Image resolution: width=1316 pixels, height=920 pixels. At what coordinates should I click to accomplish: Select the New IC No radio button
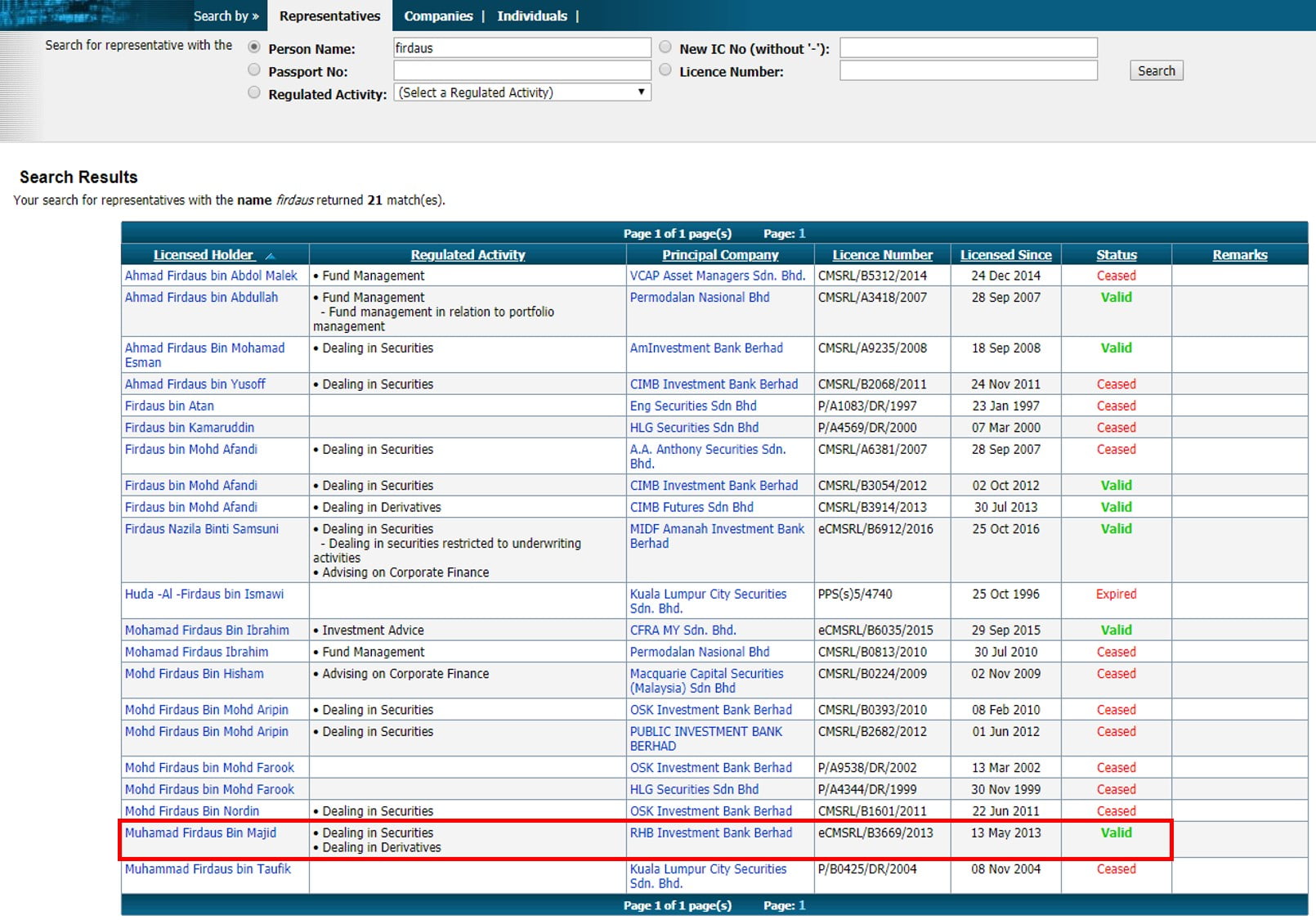pos(665,47)
